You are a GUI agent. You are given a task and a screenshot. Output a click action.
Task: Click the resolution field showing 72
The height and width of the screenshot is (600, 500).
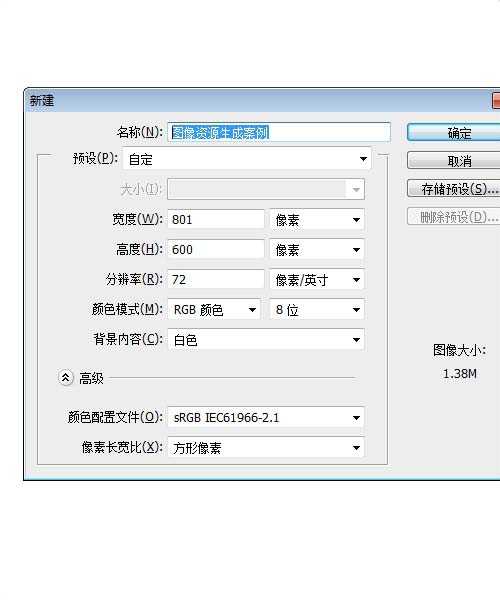[x=216, y=279]
